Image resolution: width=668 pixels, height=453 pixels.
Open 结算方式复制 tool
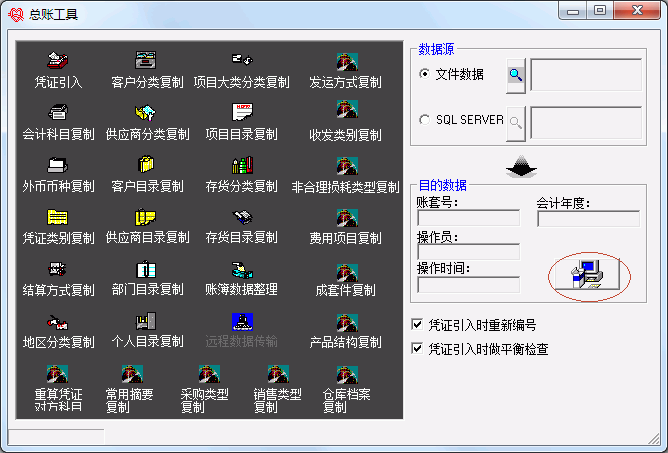click(x=58, y=269)
